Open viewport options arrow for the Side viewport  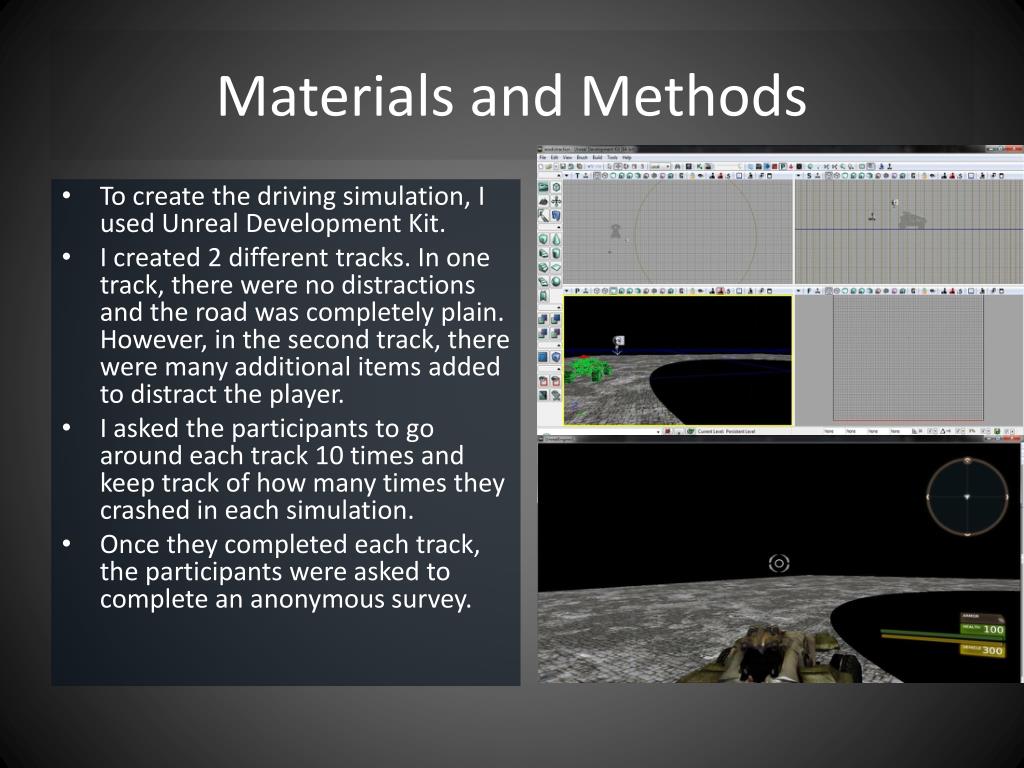click(799, 176)
